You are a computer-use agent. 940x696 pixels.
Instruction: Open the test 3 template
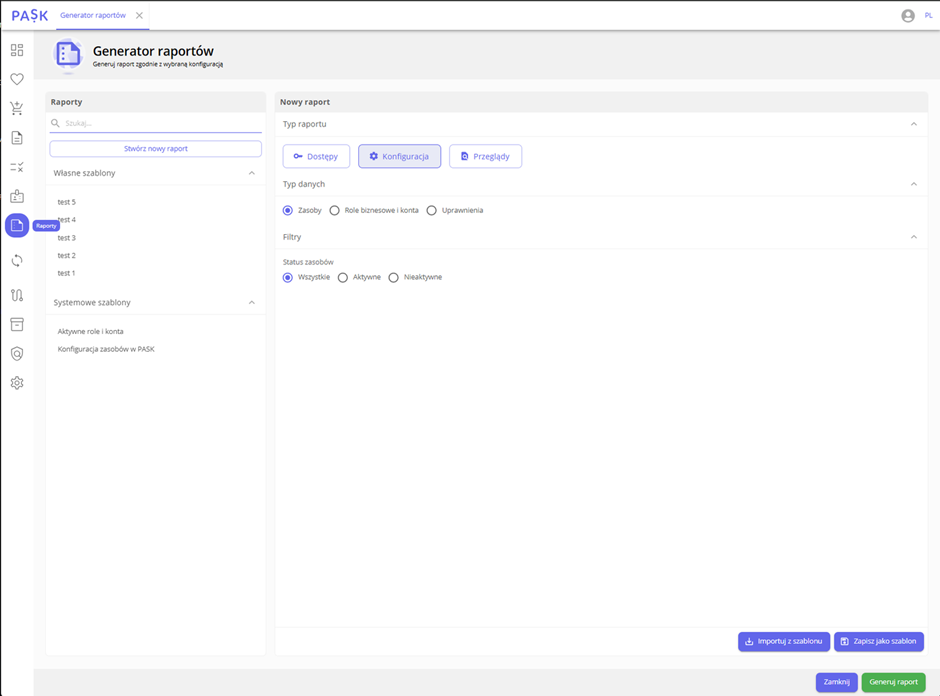pyautogui.click(x=67, y=238)
